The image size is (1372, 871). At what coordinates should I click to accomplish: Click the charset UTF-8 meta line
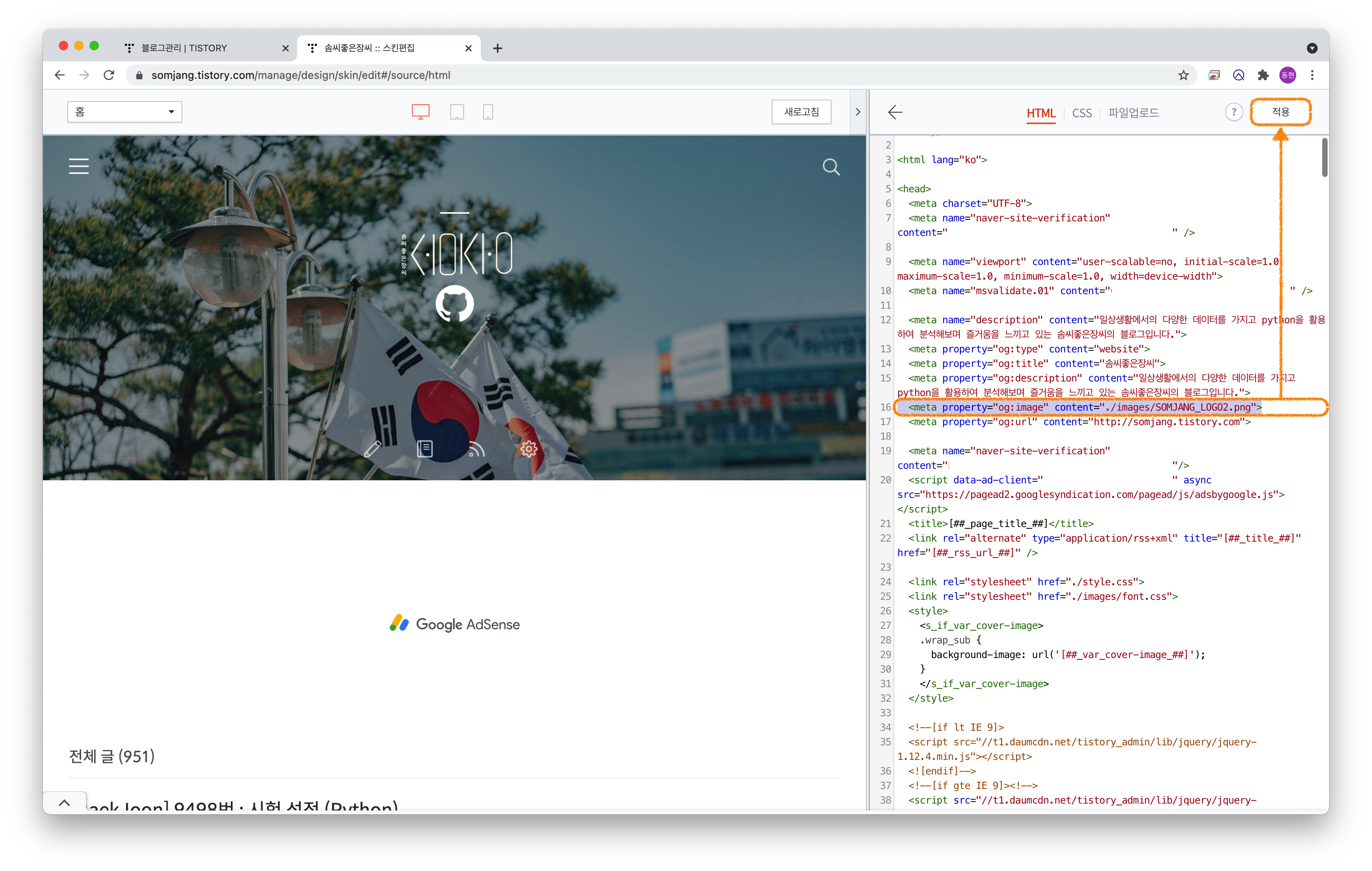tap(970, 203)
